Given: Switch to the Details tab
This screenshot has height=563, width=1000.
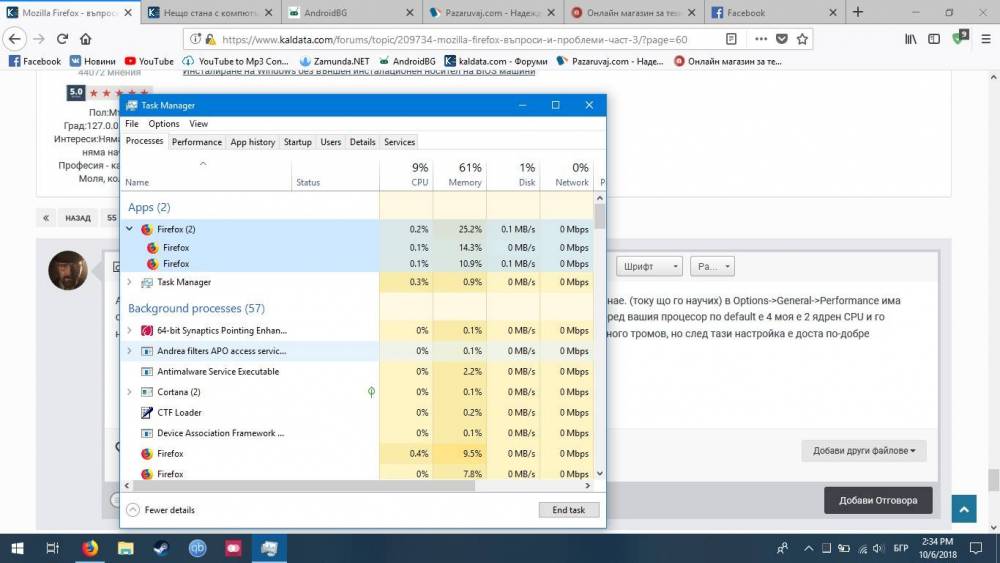Looking at the screenshot, I should pyautogui.click(x=362, y=142).
